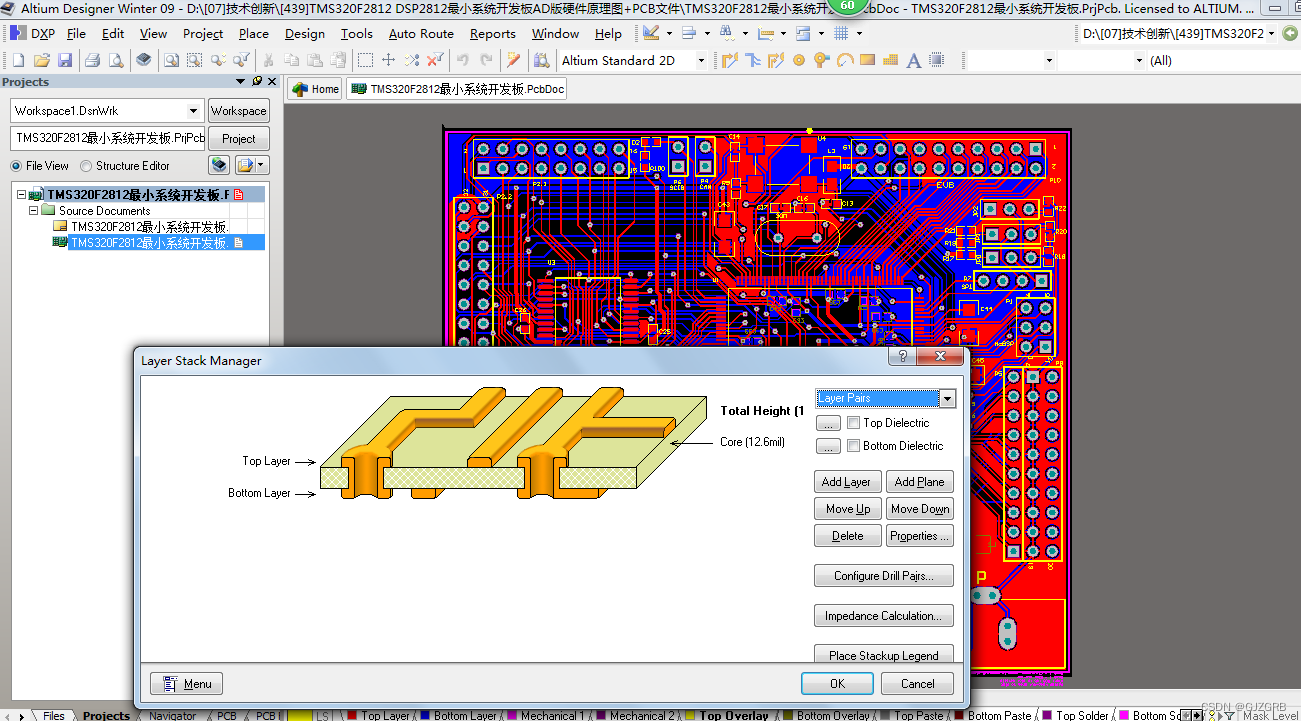Enable the Top Dielectric checkbox
Image resolution: width=1301 pixels, height=721 pixels.
[x=852, y=422]
